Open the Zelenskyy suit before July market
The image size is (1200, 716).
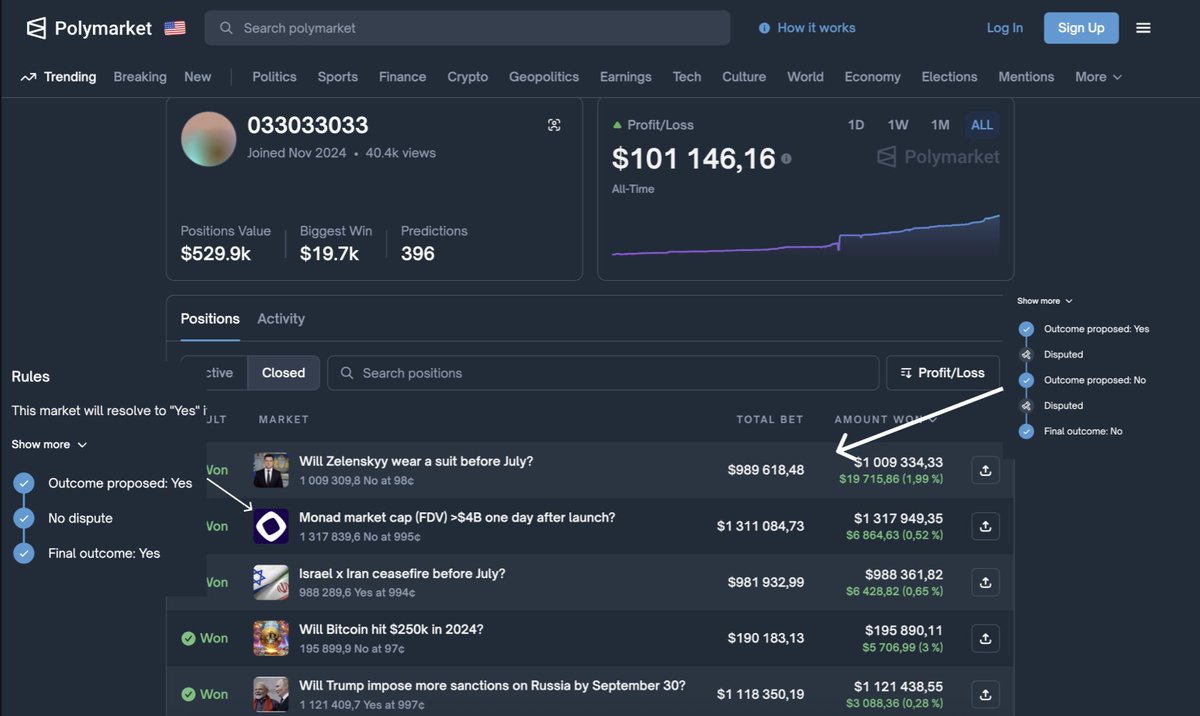[x=416, y=461]
